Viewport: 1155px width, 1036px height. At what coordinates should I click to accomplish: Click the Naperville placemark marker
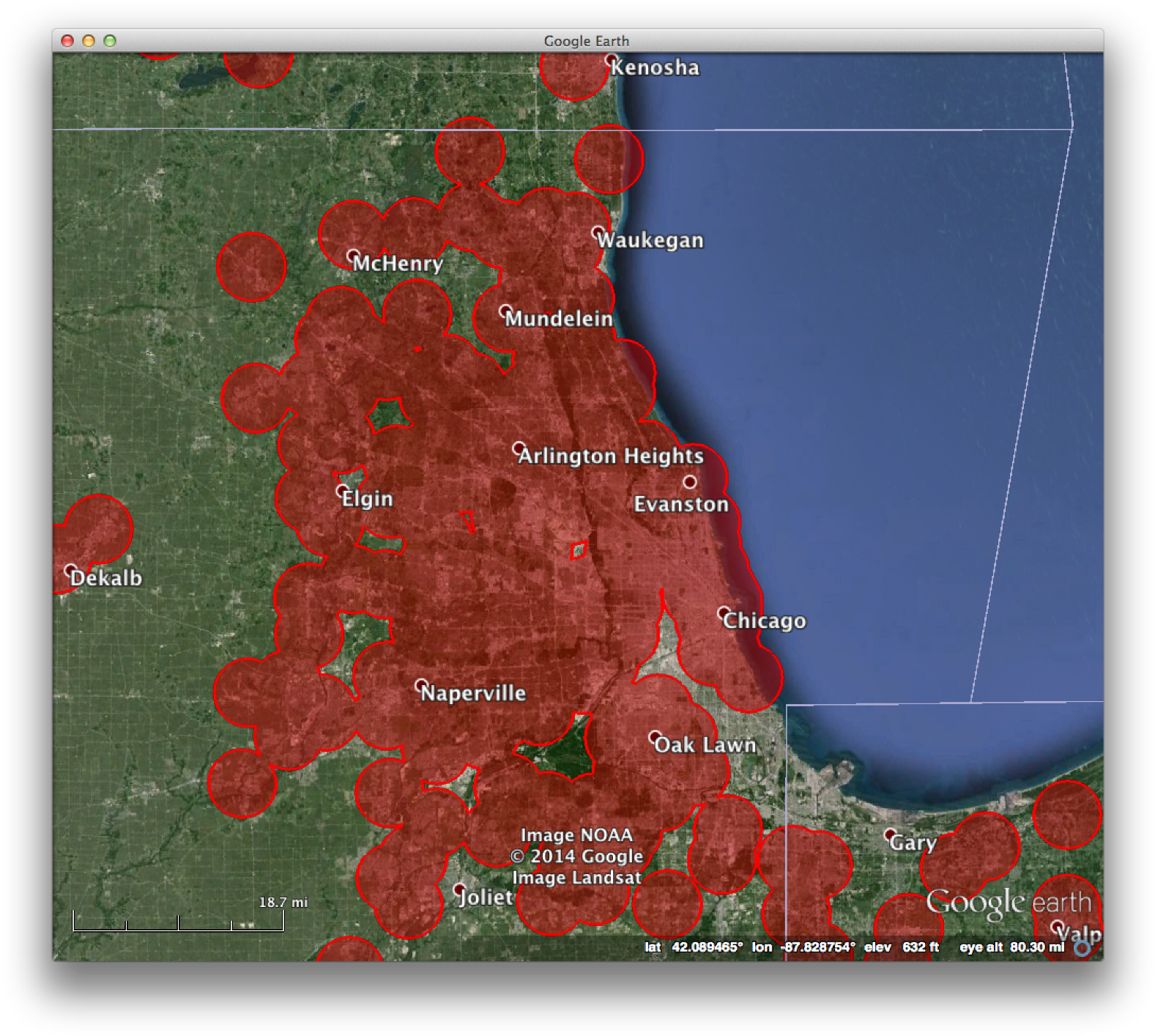421,685
